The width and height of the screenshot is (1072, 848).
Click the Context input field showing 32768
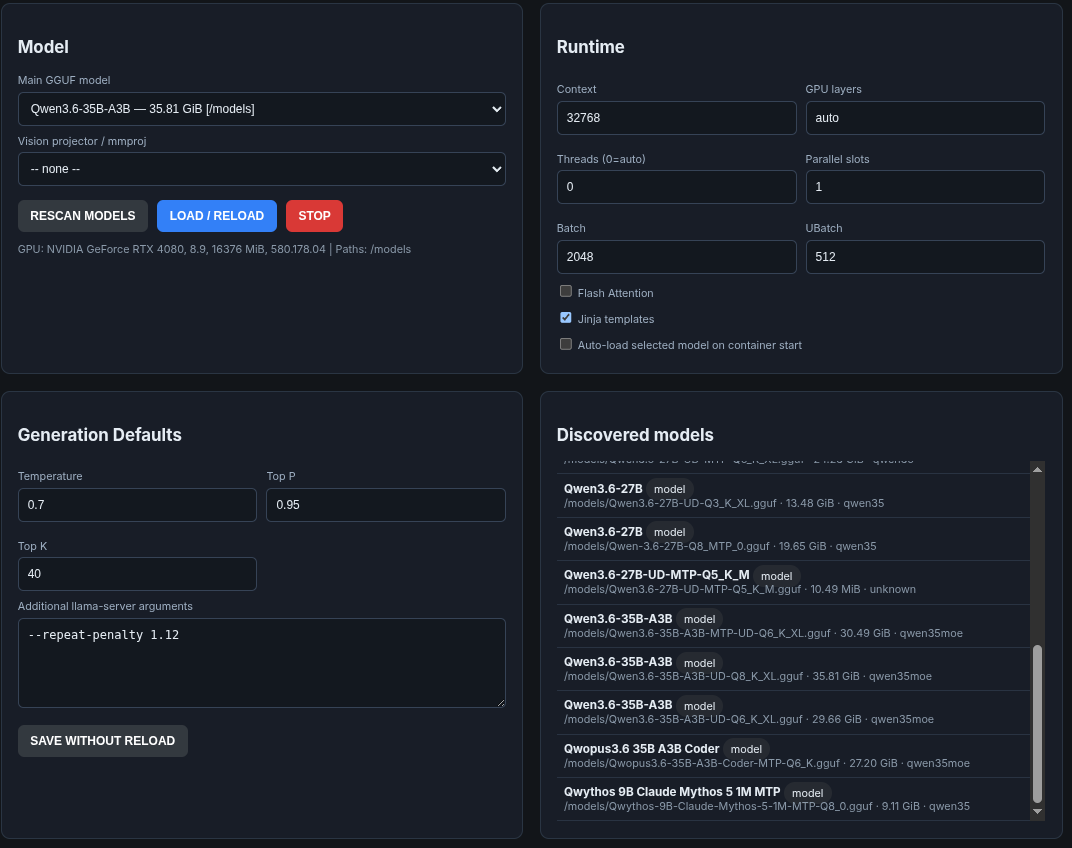(x=676, y=118)
